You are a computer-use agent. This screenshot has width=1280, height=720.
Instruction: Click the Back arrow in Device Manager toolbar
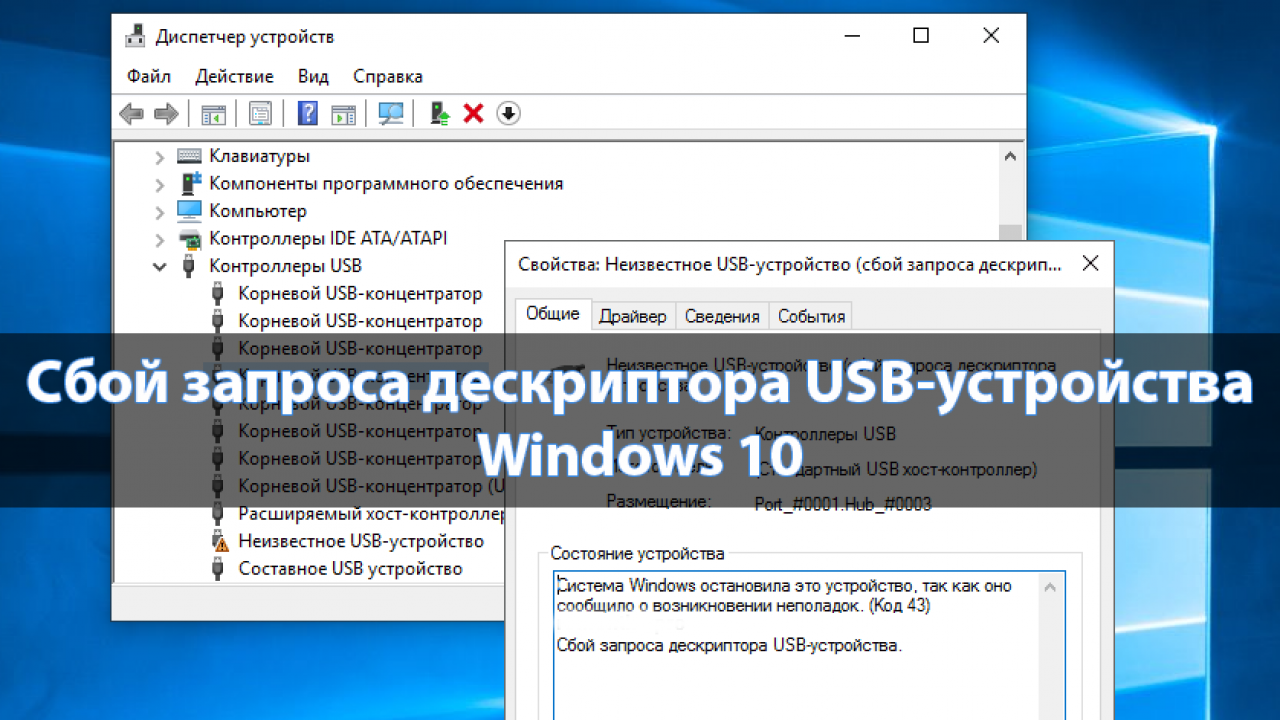[x=131, y=114]
